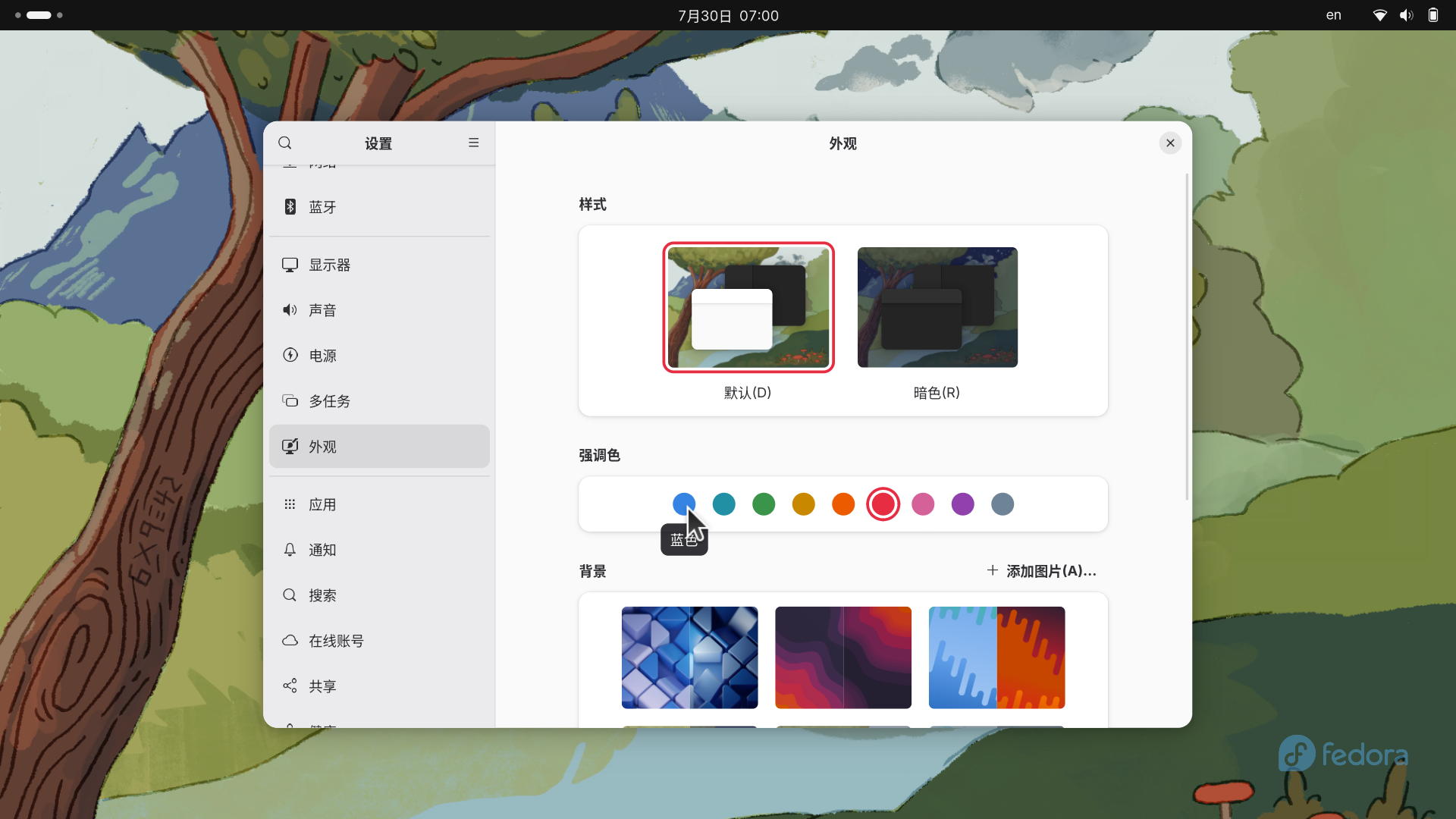This screenshot has width=1456, height=819.
Task: Open the hamburger menu in settings sidebar
Action: pyautogui.click(x=473, y=143)
